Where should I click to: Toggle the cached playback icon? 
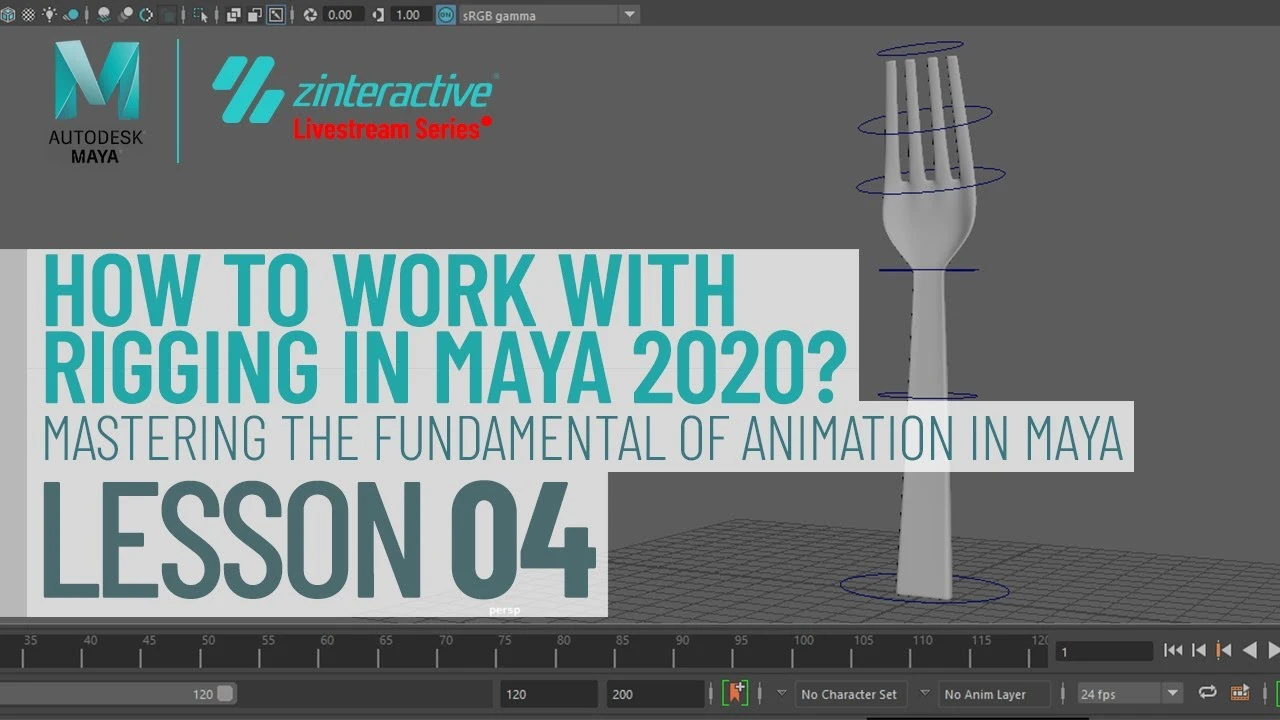(x=1240, y=693)
